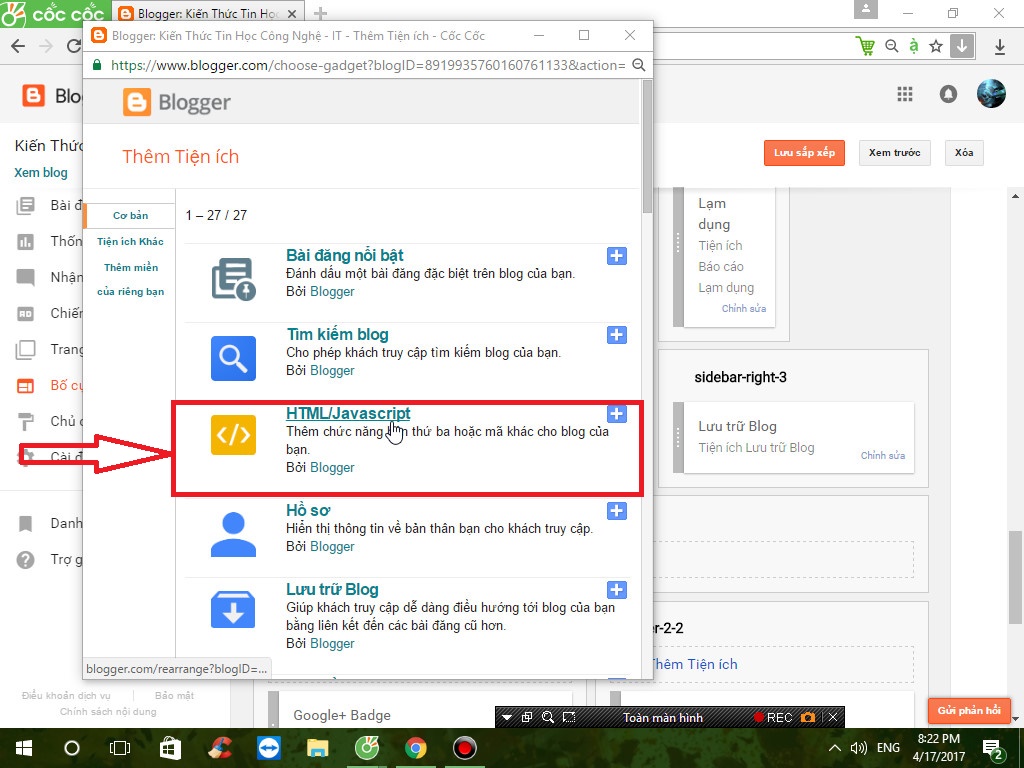
Task: Click the popup window vertical scrollbar
Action: click(x=647, y=147)
